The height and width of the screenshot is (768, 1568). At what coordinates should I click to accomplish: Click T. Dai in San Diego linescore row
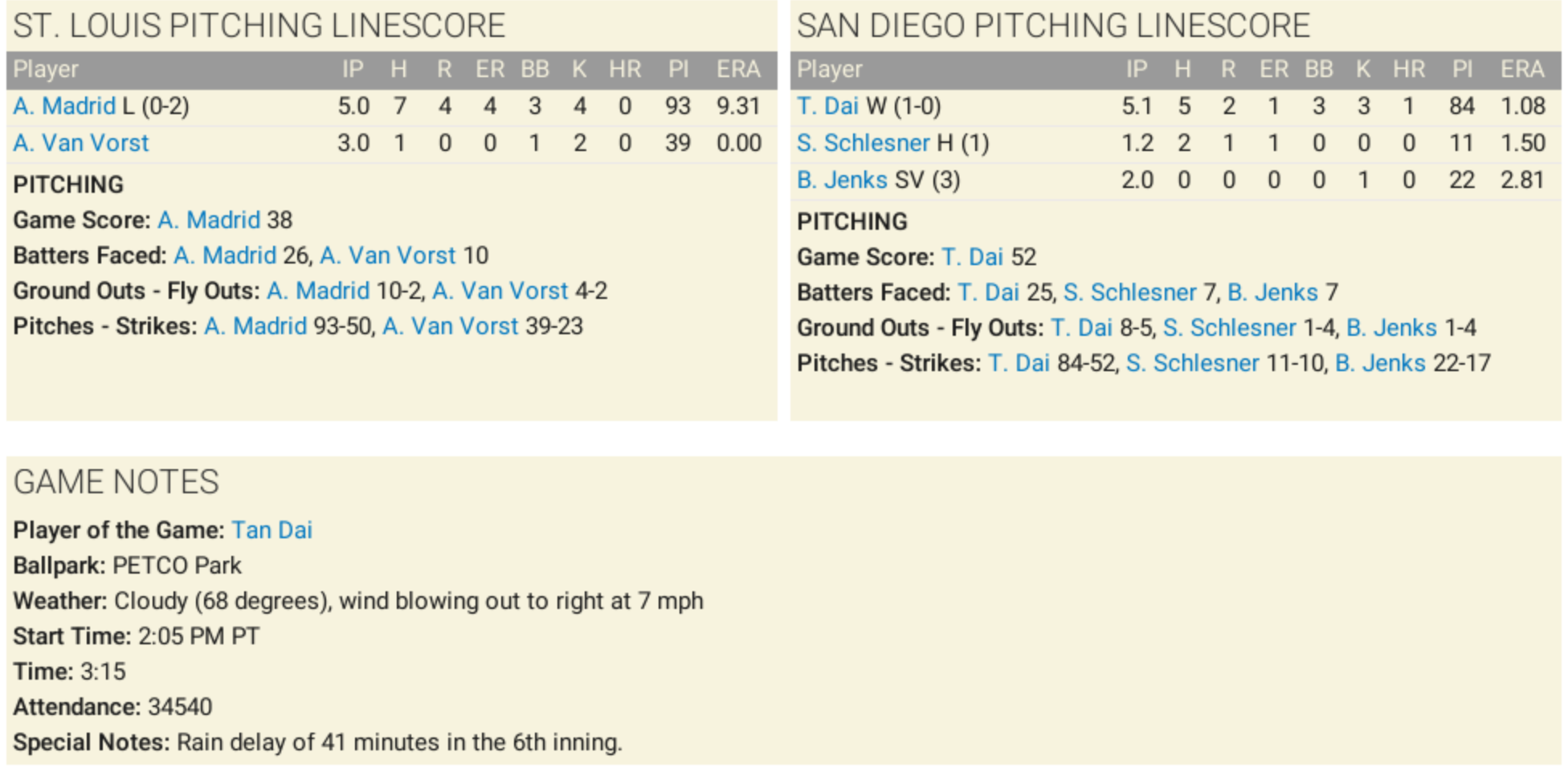tap(827, 106)
